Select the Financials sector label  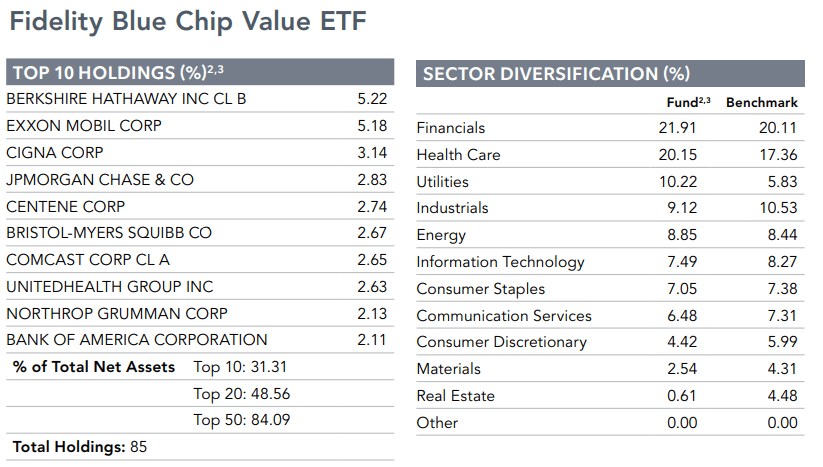pos(451,128)
